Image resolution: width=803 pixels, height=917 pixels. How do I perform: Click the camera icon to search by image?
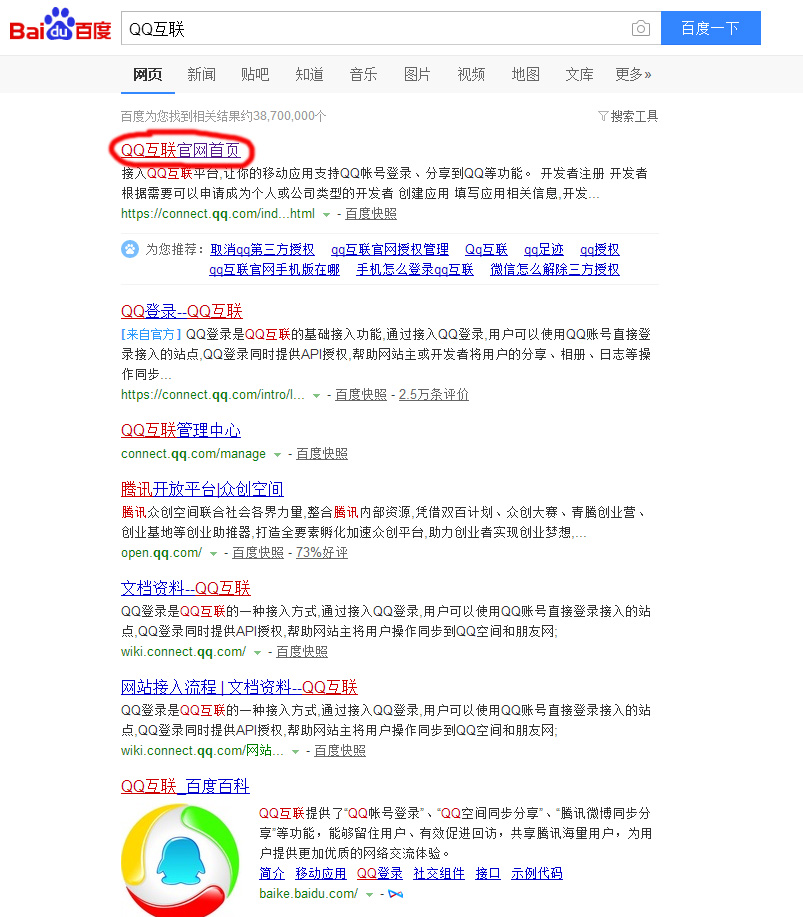pos(640,29)
